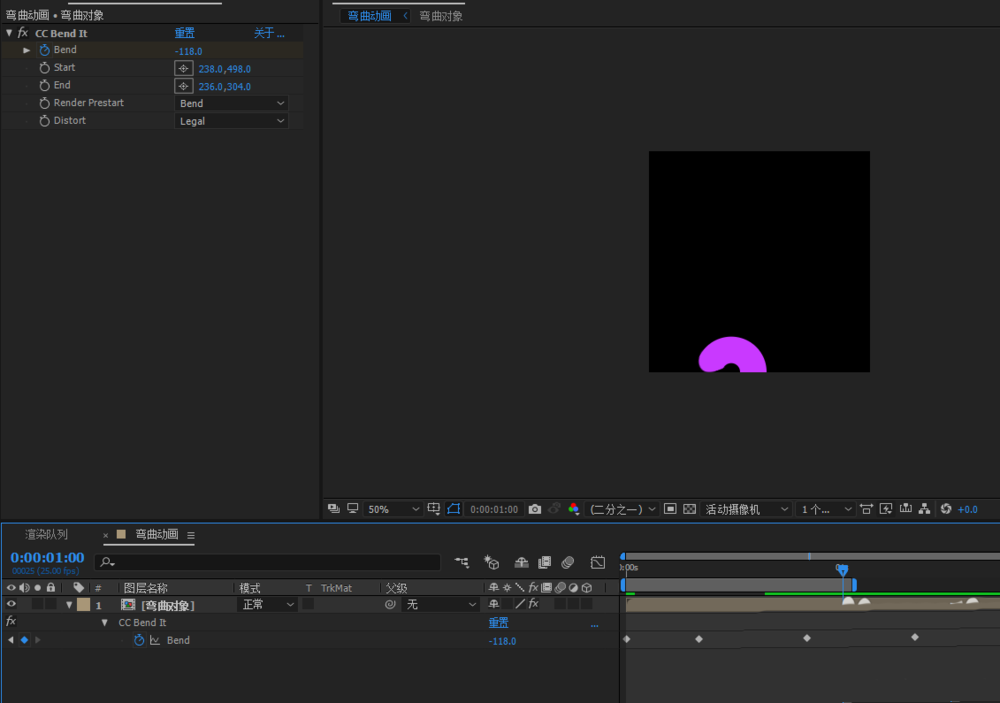Click the Bend graph icon in timeline
Image resolution: width=1000 pixels, height=703 pixels.
pos(155,640)
